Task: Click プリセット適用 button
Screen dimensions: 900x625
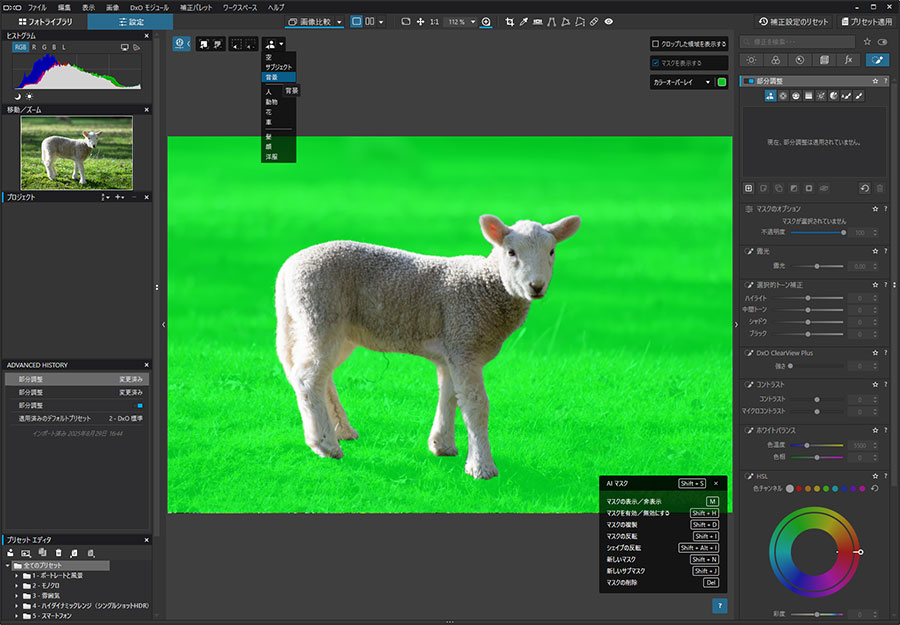Action: [x=867, y=22]
